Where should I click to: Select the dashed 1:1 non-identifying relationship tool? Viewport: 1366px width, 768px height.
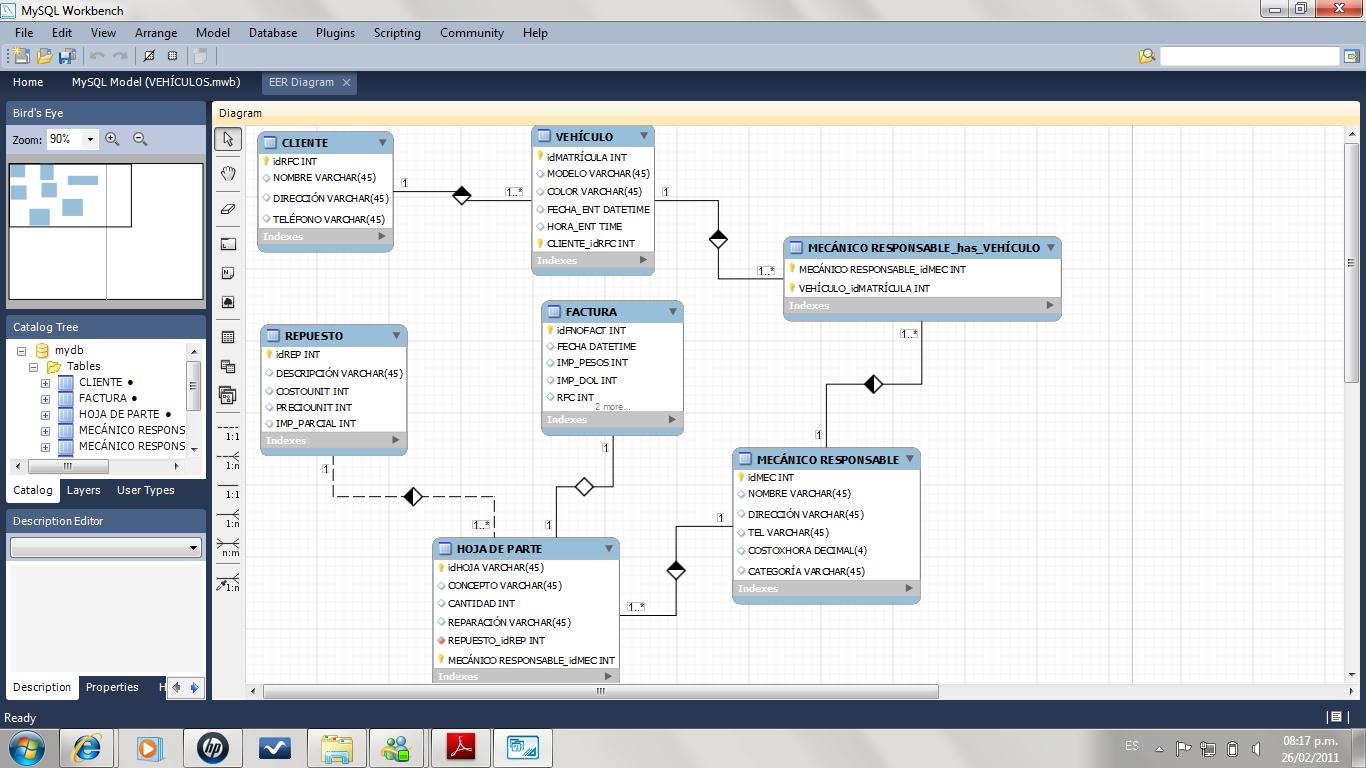(229, 432)
